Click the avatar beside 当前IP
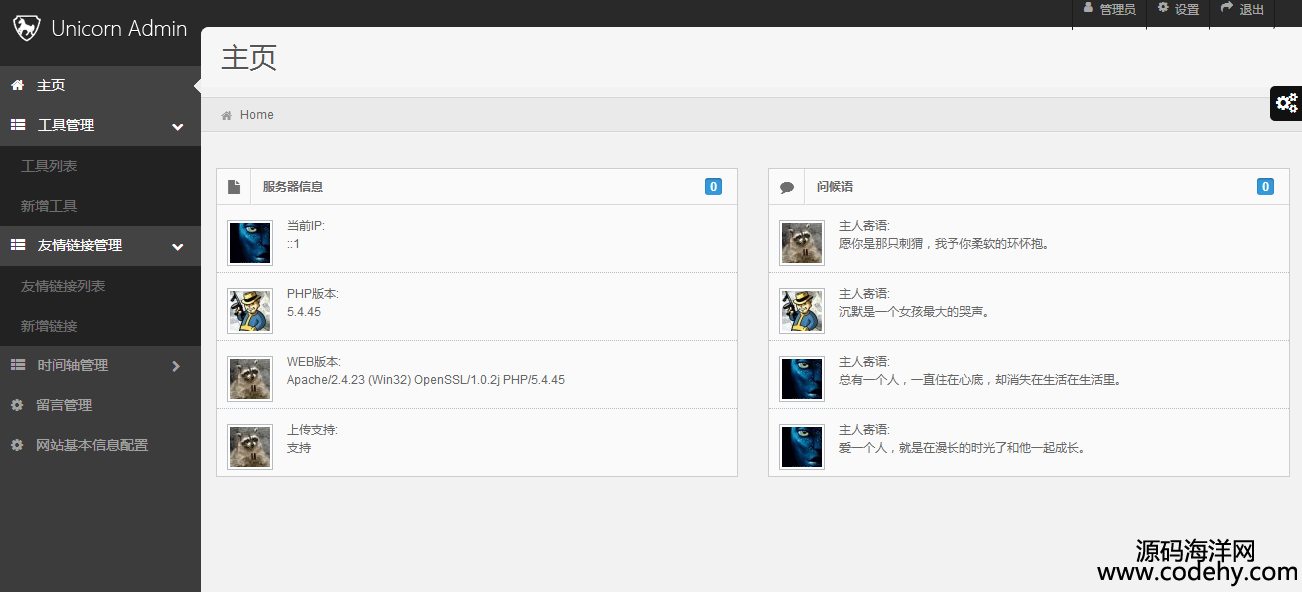The width and height of the screenshot is (1302, 592). tap(250, 243)
